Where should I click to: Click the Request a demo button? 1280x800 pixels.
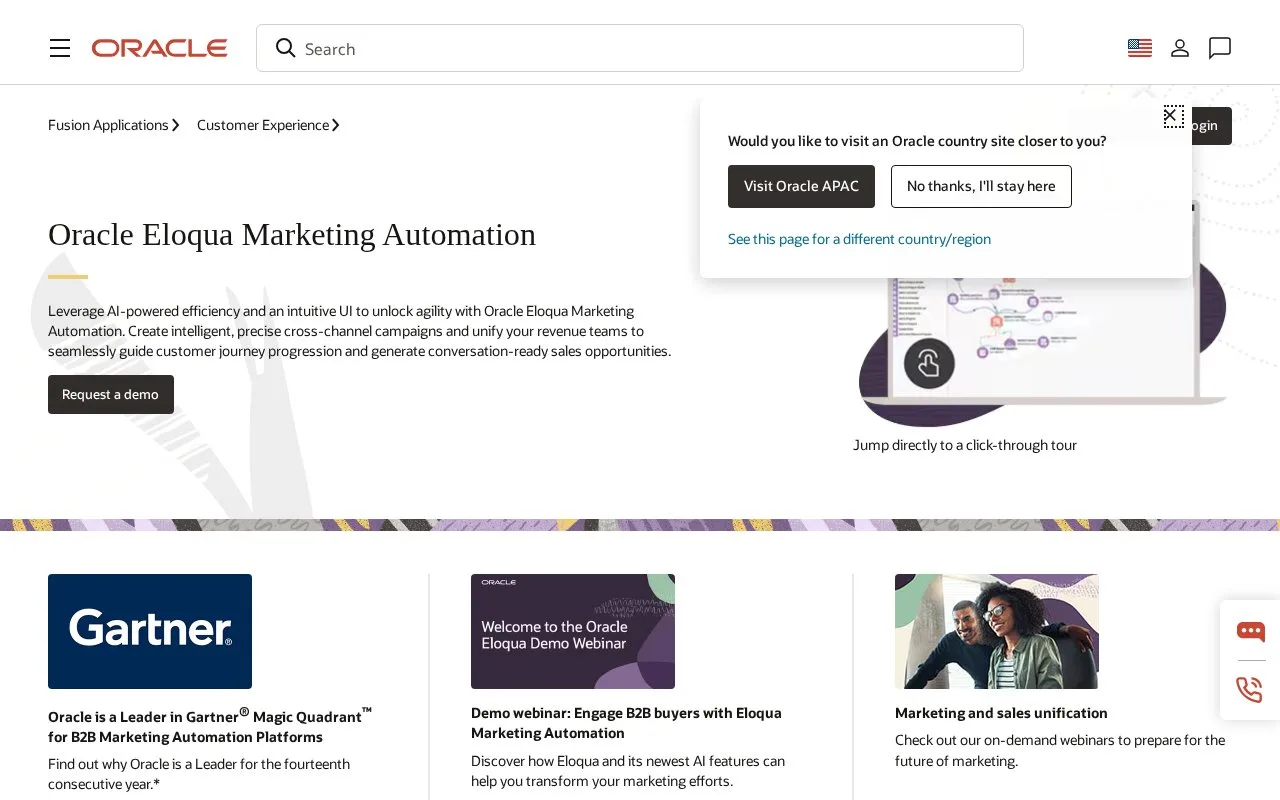point(111,394)
